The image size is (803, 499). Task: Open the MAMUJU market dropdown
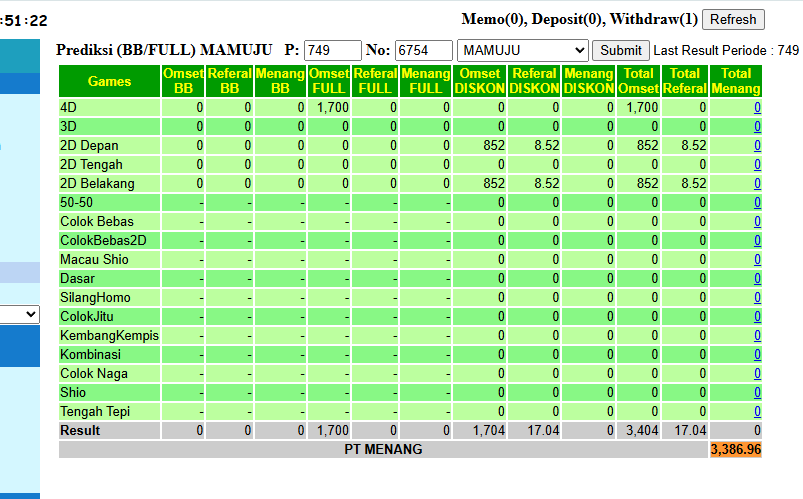(x=522, y=50)
